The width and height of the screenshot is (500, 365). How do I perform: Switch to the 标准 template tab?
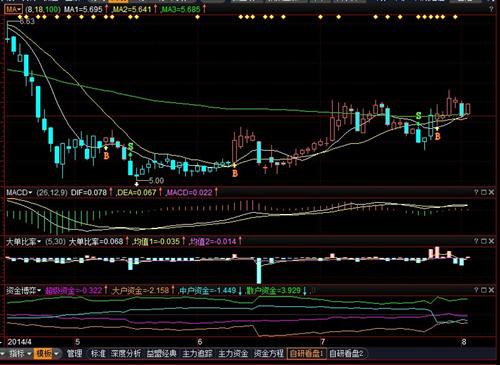pos(98,353)
